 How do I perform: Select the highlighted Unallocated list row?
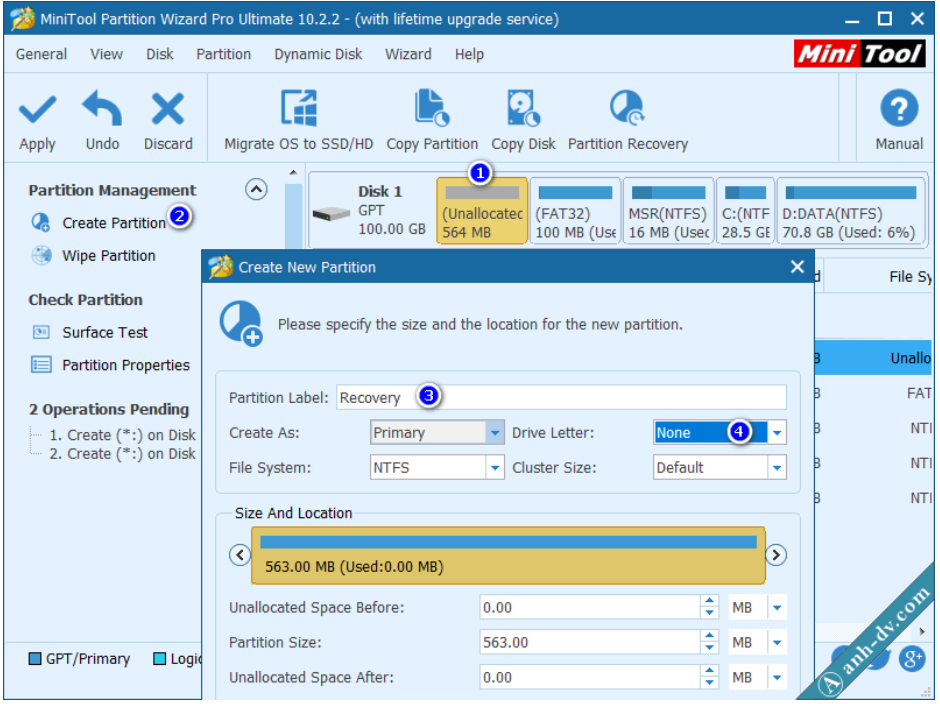pyautogui.click(x=873, y=358)
